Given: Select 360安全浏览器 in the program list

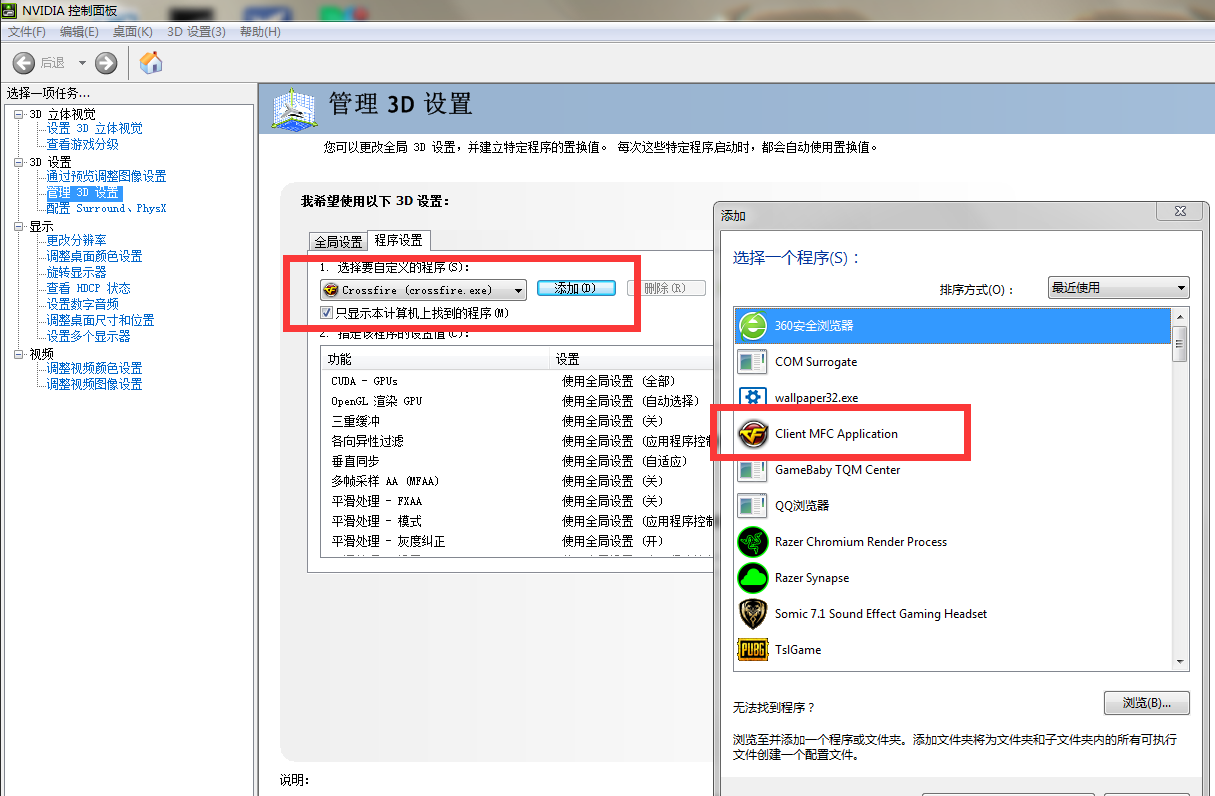Looking at the screenshot, I should 810,325.
